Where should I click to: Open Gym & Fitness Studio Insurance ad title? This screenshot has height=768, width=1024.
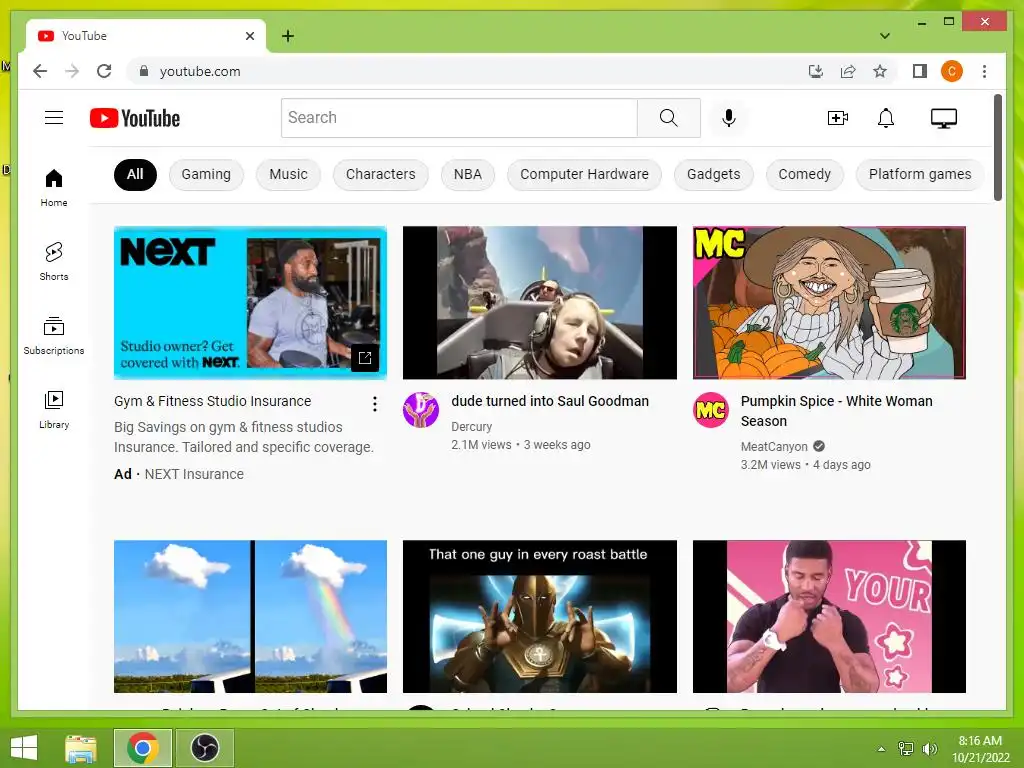point(212,401)
